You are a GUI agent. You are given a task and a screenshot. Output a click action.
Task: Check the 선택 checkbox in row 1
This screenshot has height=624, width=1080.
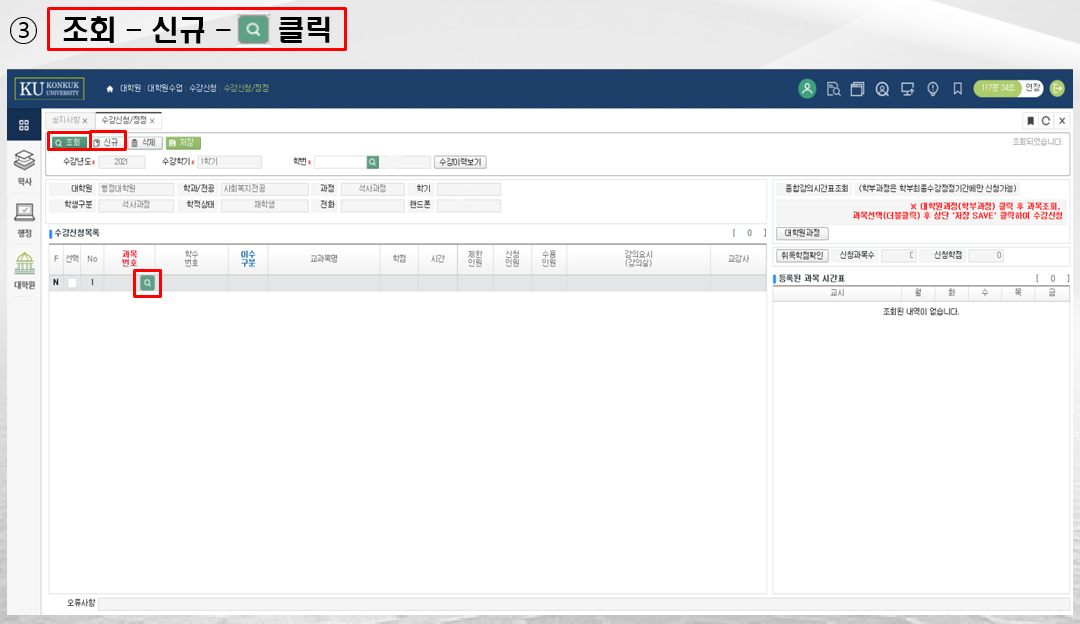tap(72, 283)
